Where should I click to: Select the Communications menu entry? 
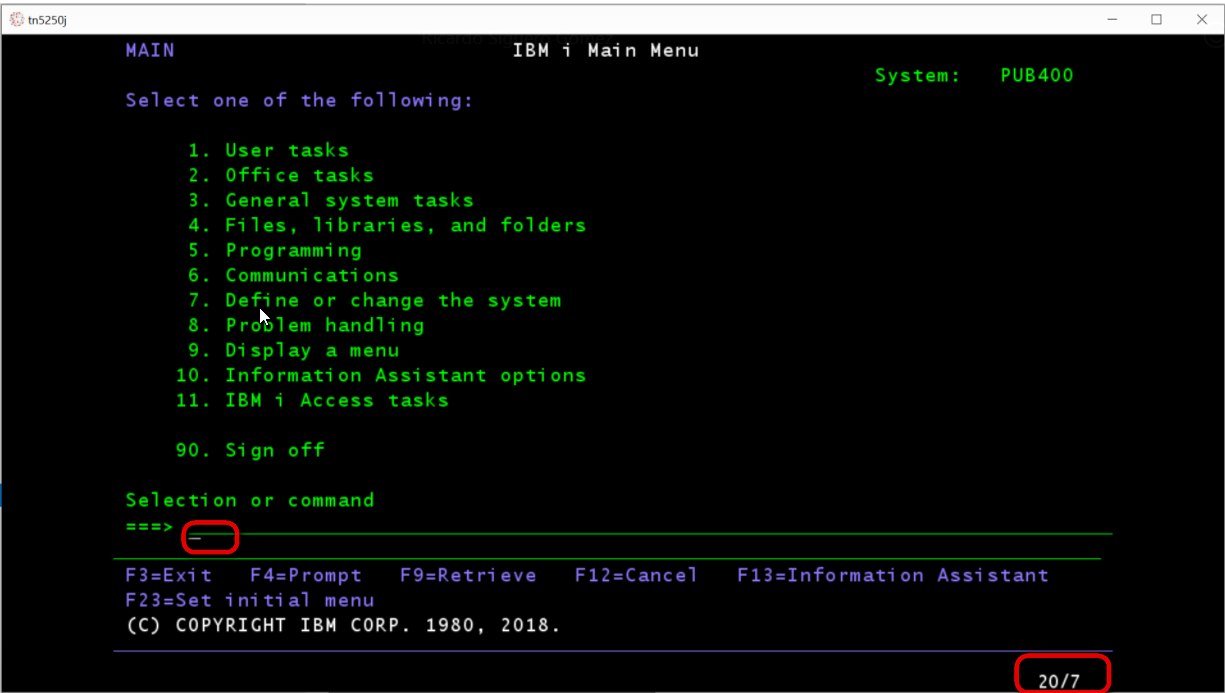[x=311, y=275]
